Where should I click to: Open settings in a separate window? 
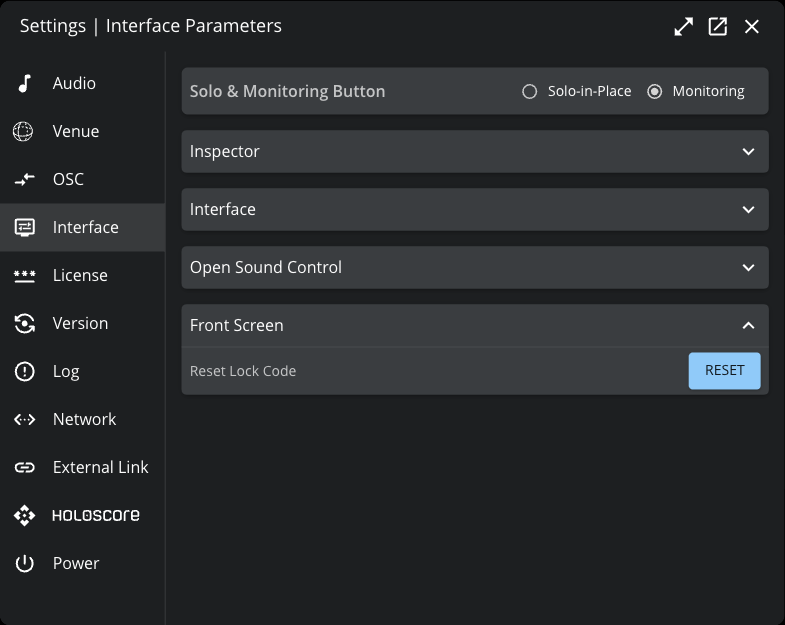pyautogui.click(x=717, y=27)
